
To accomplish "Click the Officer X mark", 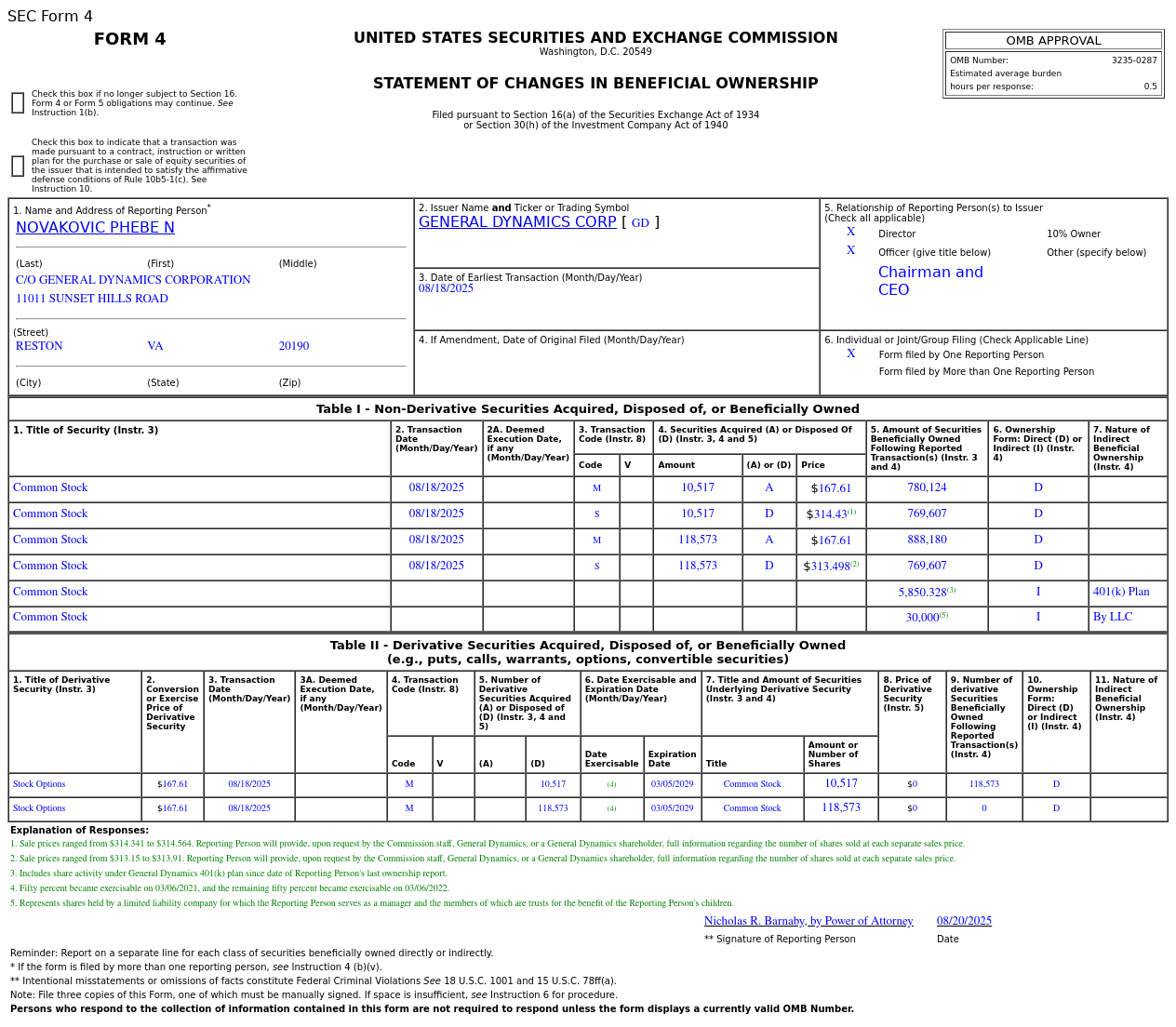I will click(x=850, y=251).
